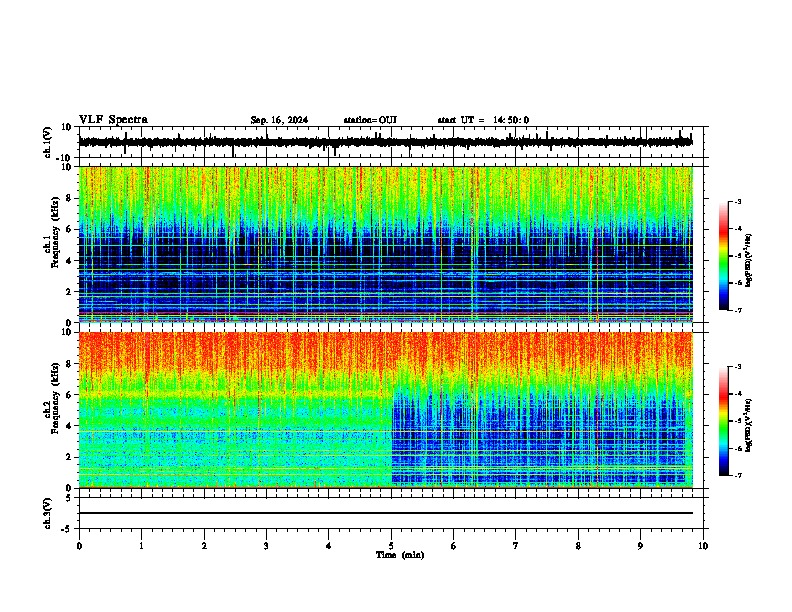Click the "5" tick on the time axis
This screenshot has height=612, width=792.
(x=391, y=546)
